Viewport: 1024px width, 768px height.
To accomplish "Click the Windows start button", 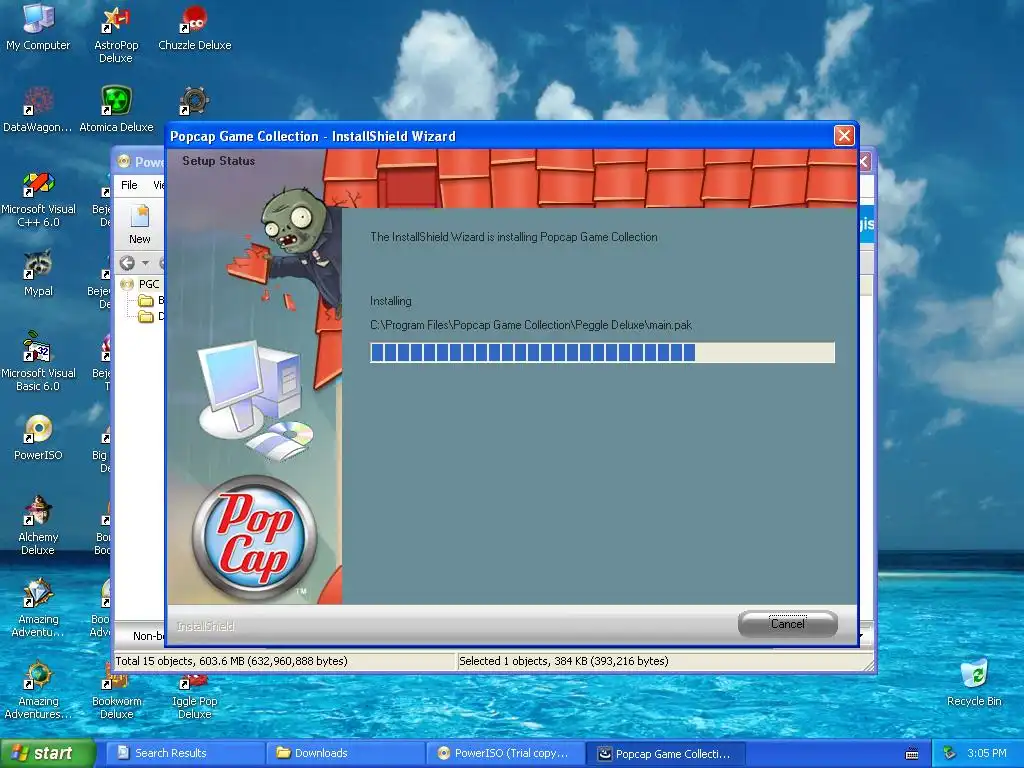I will [x=47, y=753].
